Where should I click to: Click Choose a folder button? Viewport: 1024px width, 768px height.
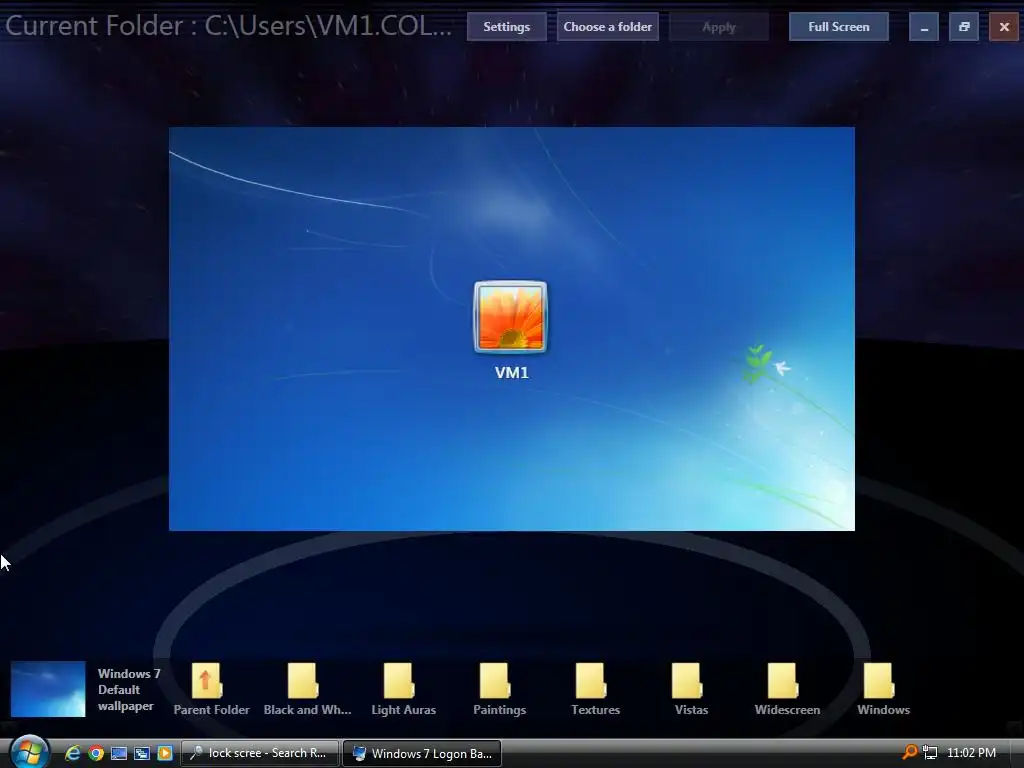pyautogui.click(x=607, y=27)
